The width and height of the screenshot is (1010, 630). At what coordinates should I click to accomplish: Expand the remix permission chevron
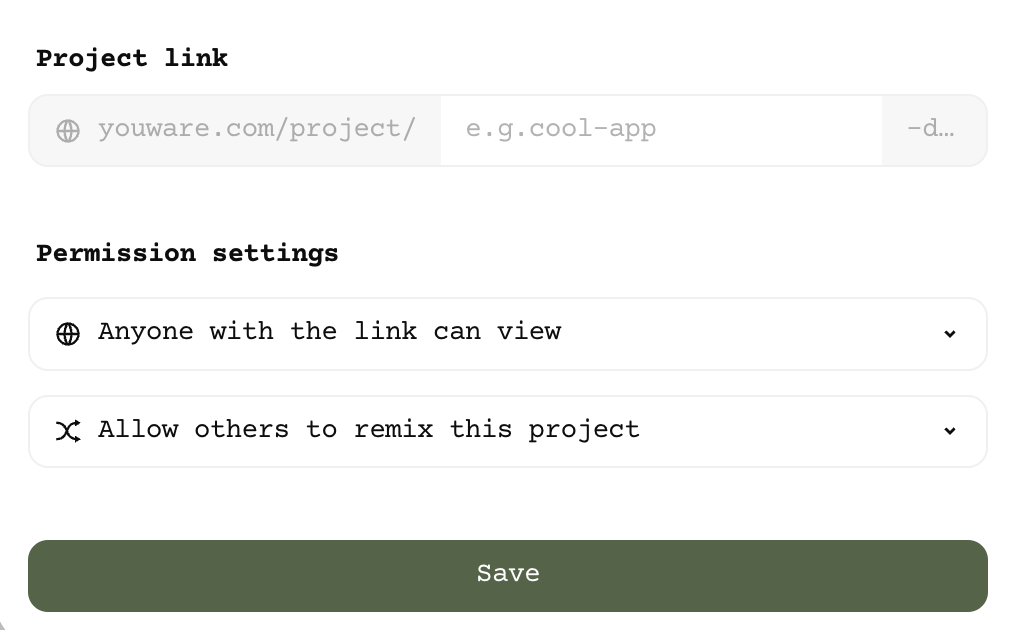click(950, 431)
